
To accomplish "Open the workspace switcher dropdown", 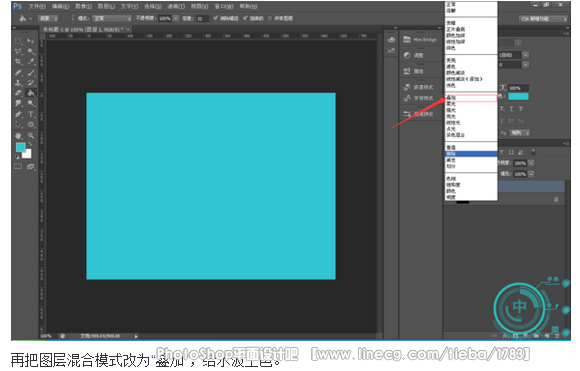I will point(543,18).
